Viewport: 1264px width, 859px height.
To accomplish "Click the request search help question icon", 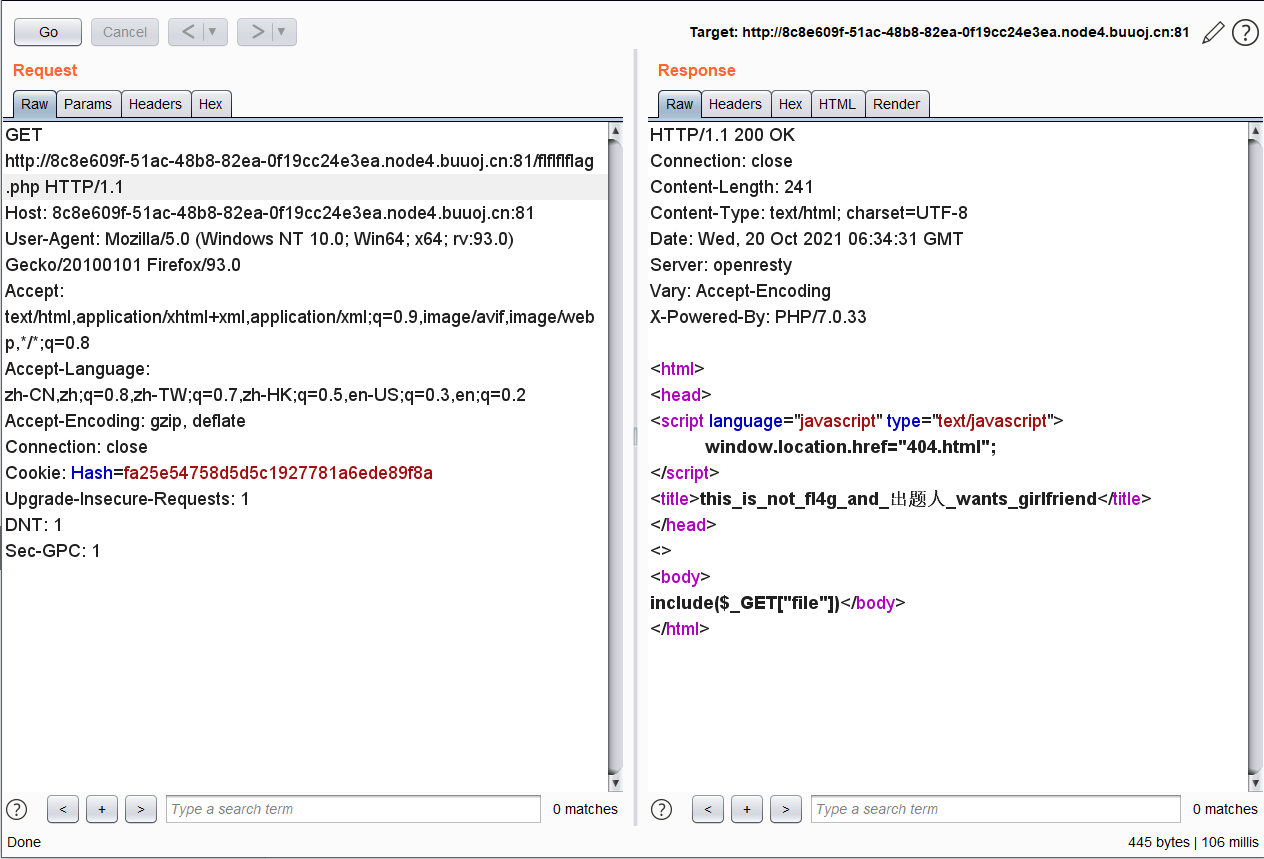I will coord(17,809).
